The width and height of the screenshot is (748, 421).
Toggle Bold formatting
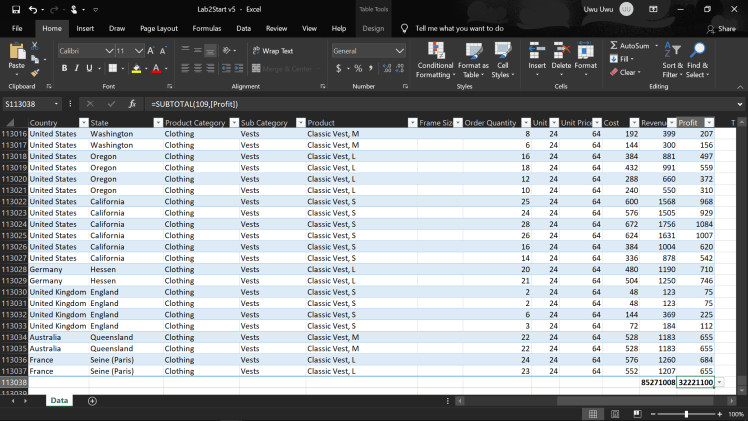click(63, 68)
